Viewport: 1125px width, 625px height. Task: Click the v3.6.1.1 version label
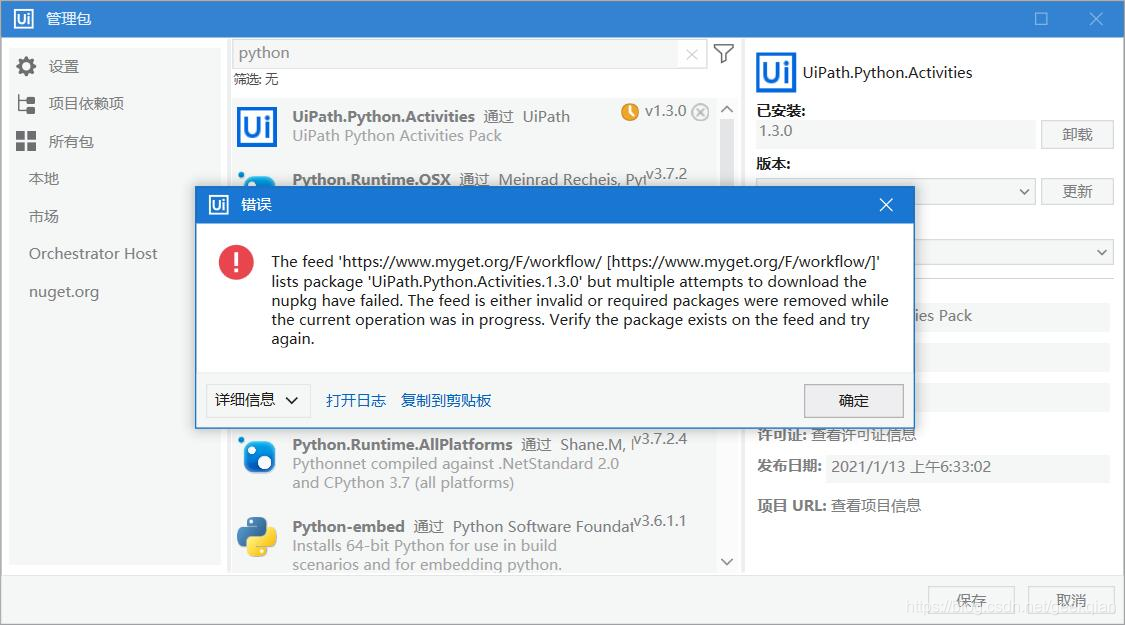[660, 521]
